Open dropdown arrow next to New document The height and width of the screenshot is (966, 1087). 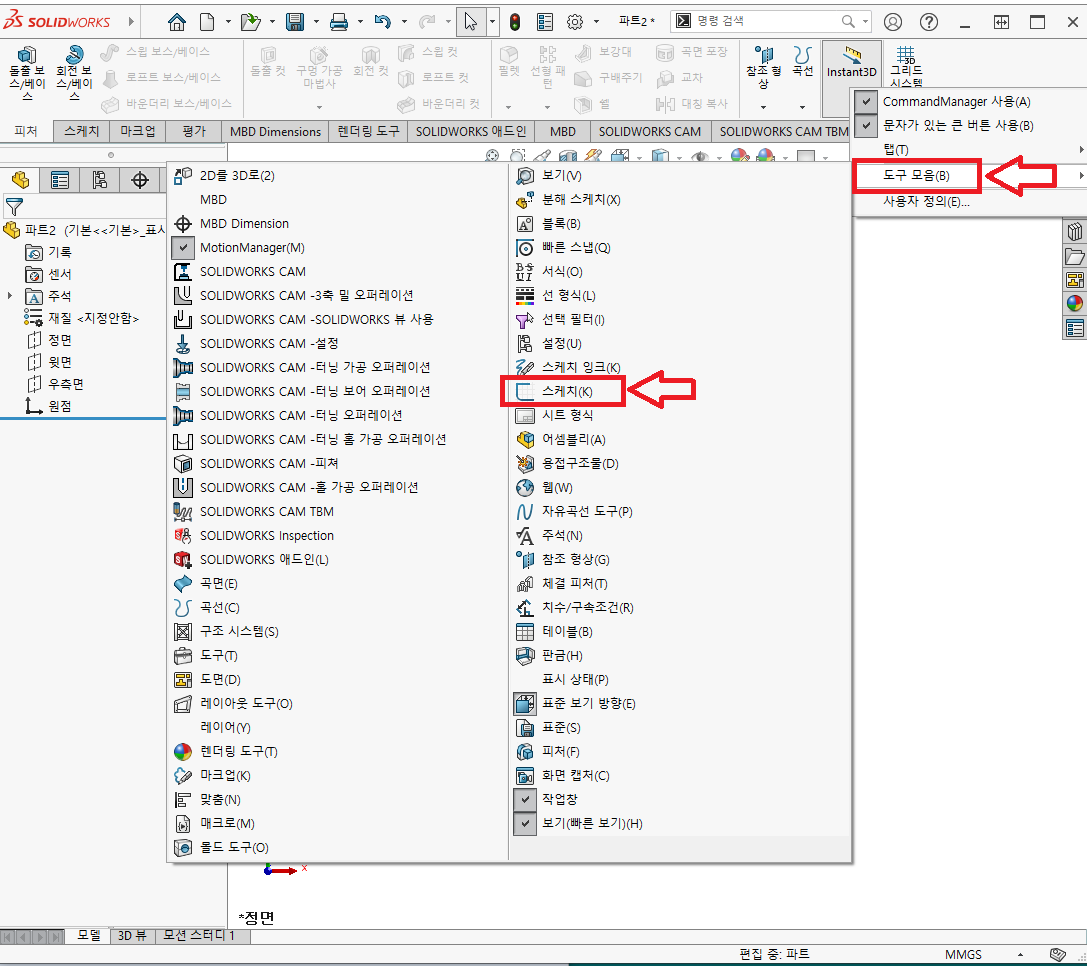228,22
